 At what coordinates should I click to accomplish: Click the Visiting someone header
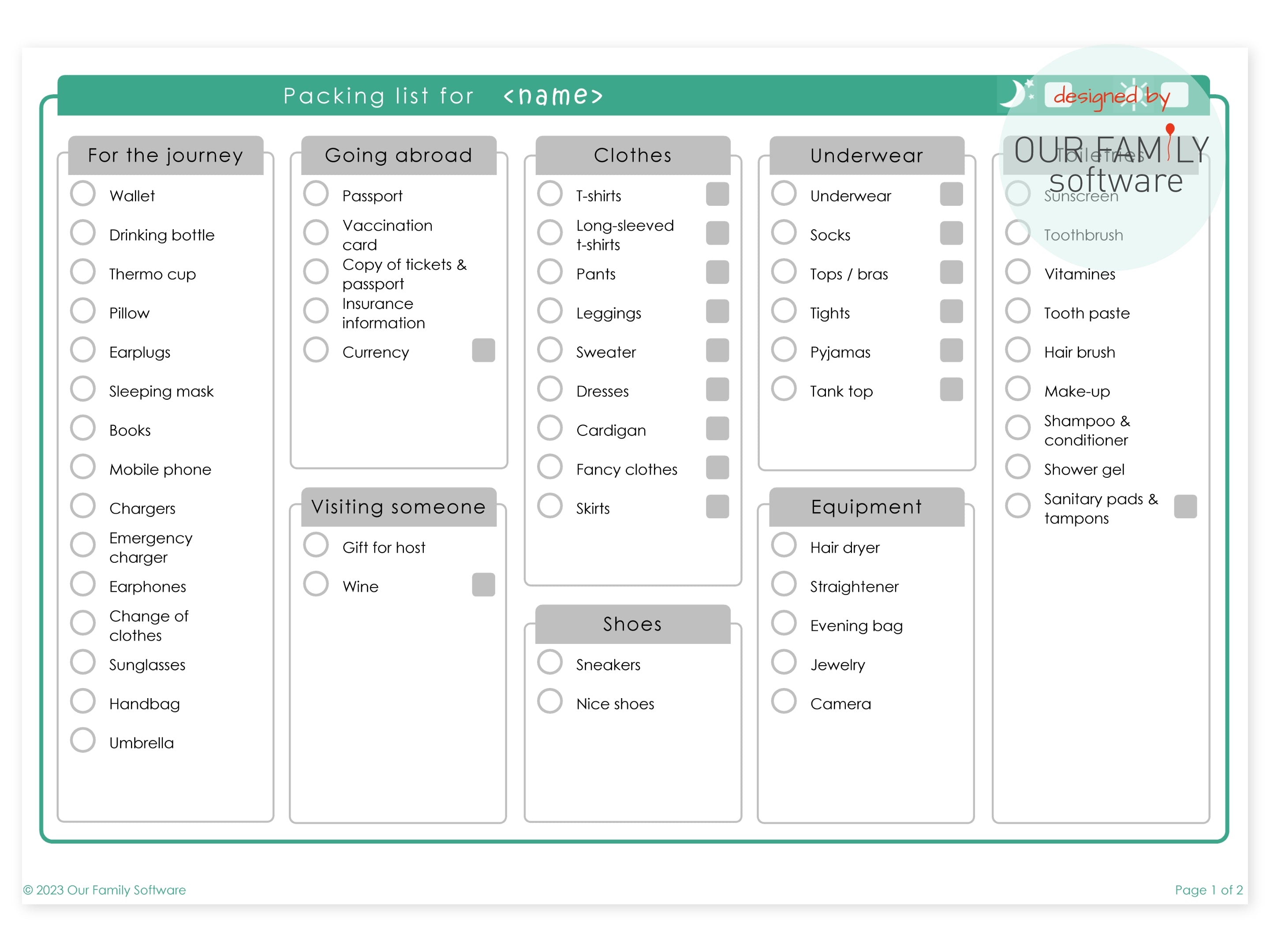pyautogui.click(x=399, y=507)
